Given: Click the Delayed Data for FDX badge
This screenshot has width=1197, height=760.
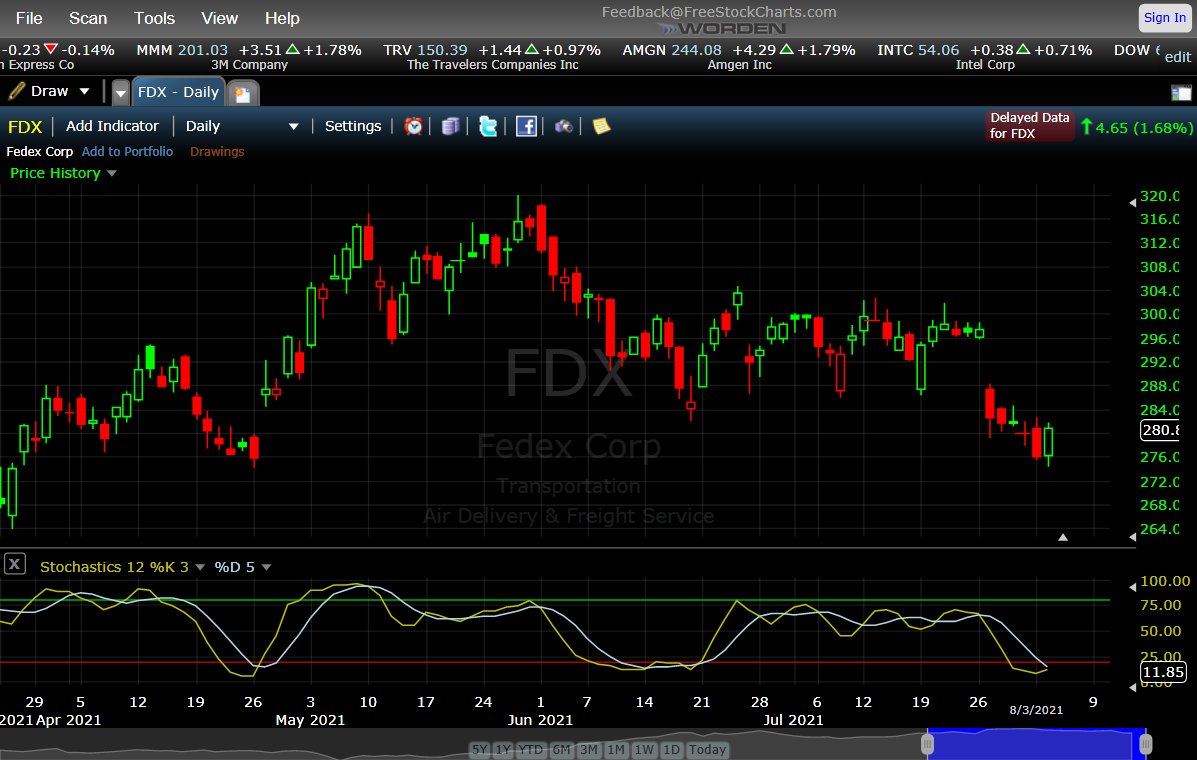Looking at the screenshot, I should pyautogui.click(x=1029, y=125).
